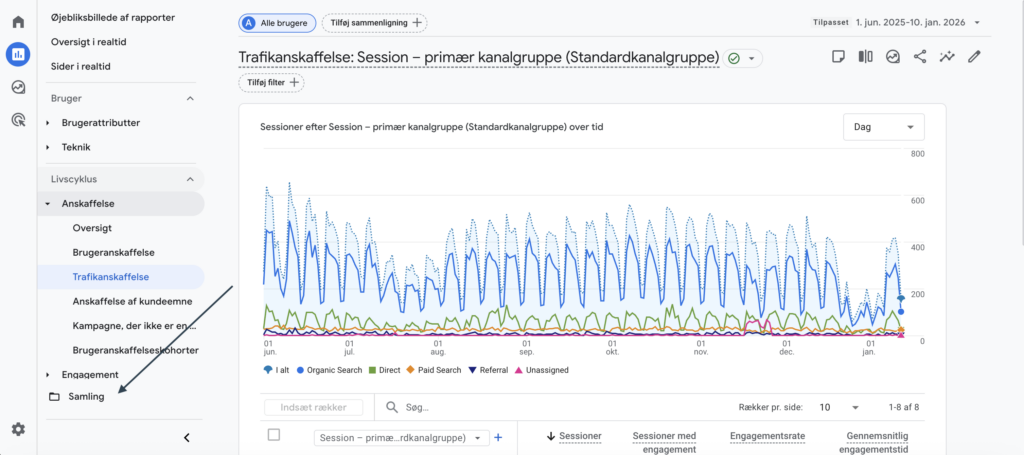
Task: Click the pencil icon to customize report
Action: pyautogui.click(x=974, y=58)
